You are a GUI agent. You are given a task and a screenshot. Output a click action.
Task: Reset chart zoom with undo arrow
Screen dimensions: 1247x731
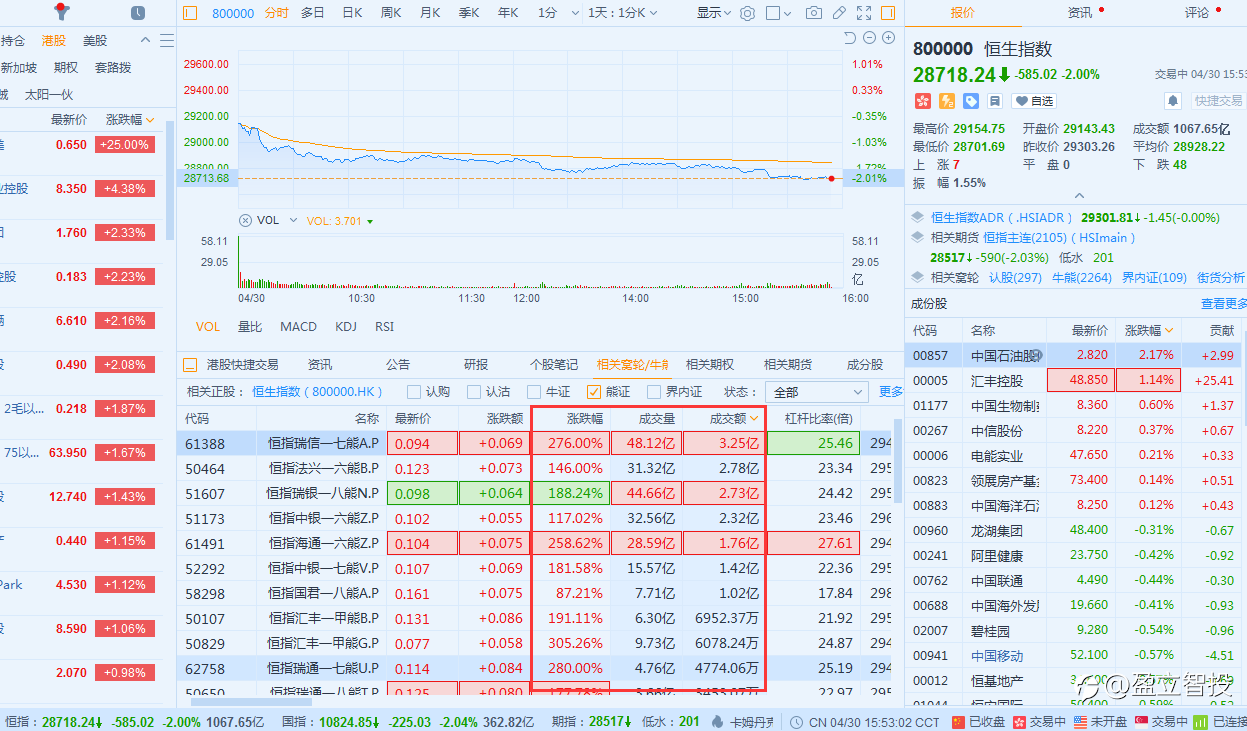pos(850,38)
